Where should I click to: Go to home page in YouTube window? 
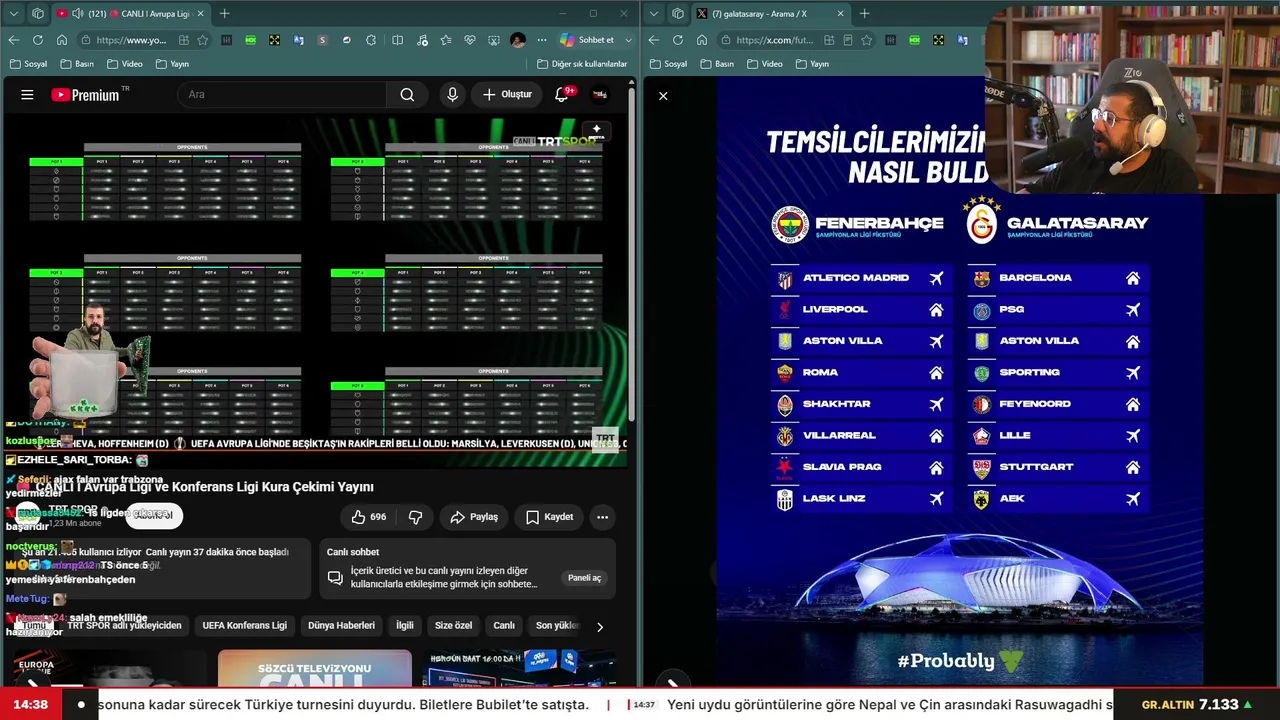[x=61, y=40]
